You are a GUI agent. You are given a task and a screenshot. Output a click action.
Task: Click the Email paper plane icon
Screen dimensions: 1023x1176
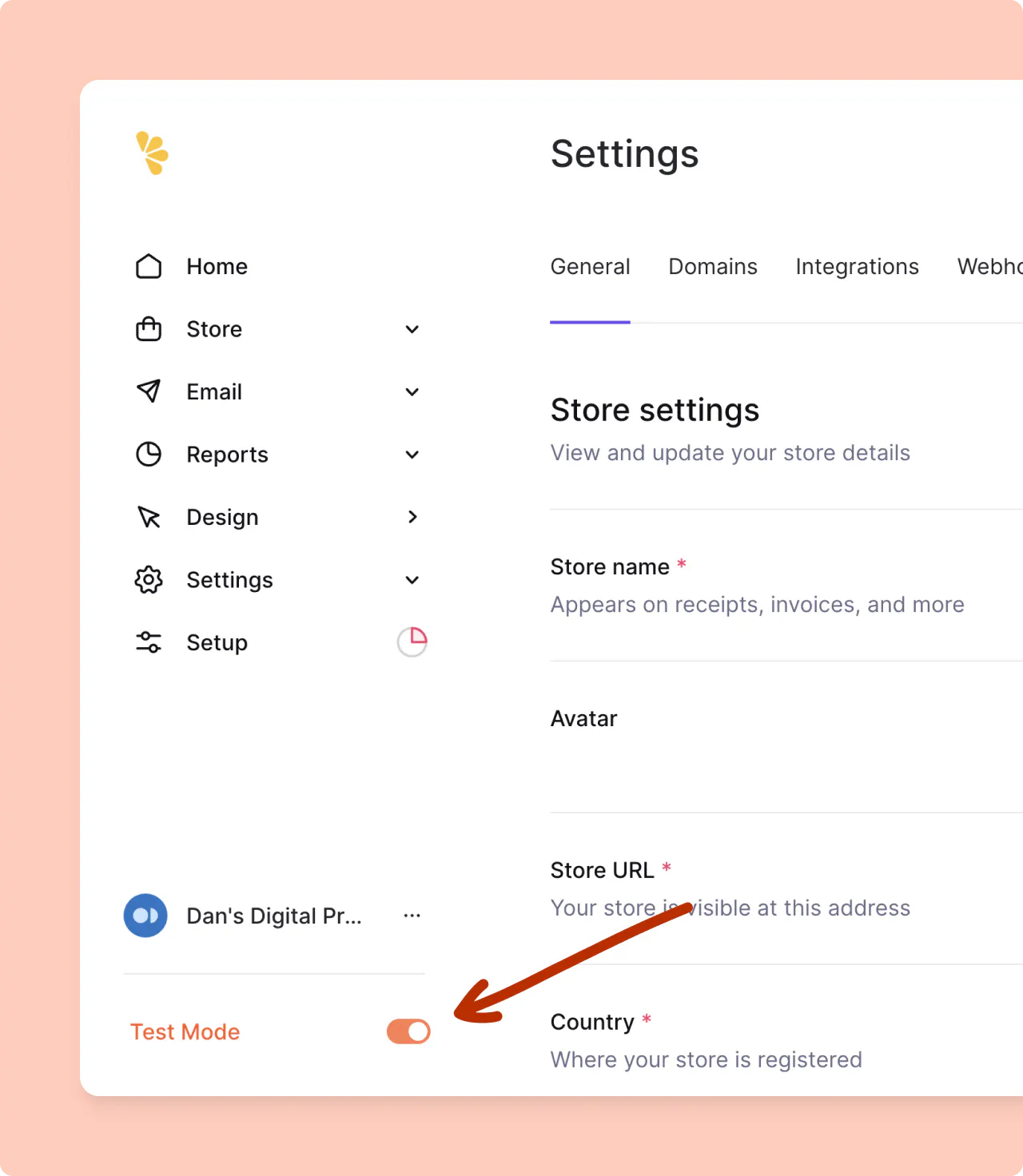[x=149, y=391]
